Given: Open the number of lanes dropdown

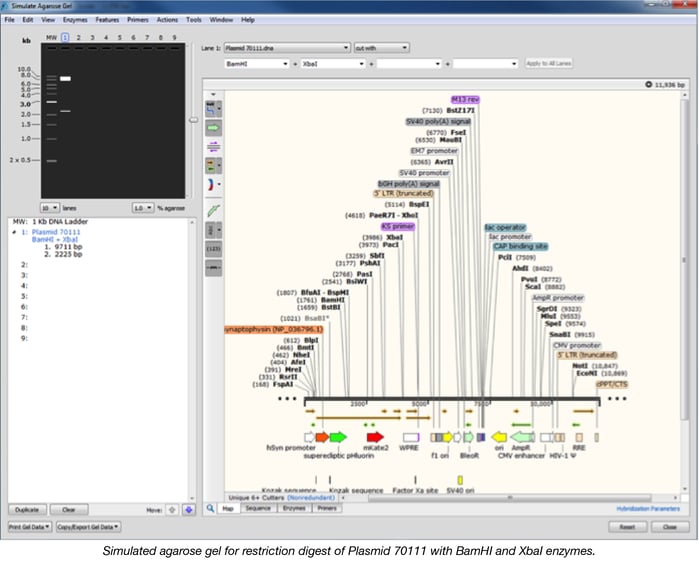Looking at the screenshot, I should (x=49, y=208).
